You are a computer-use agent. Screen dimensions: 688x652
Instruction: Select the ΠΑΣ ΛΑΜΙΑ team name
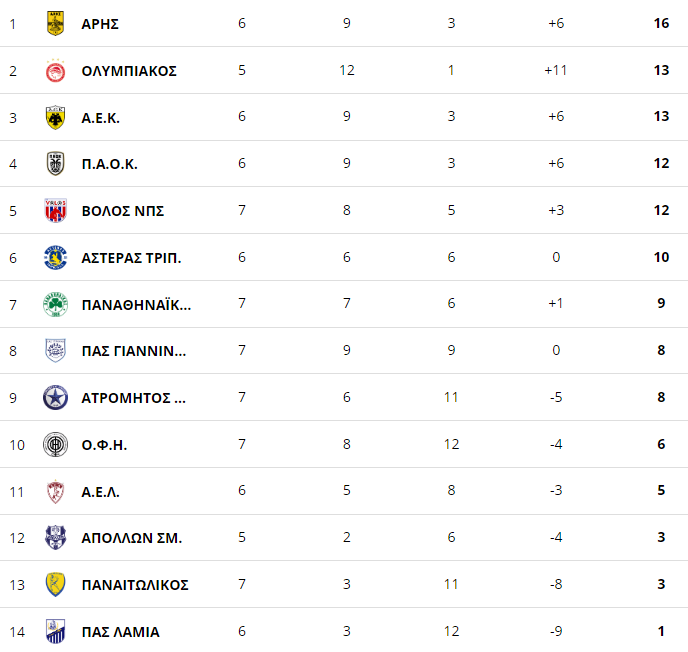(121, 632)
